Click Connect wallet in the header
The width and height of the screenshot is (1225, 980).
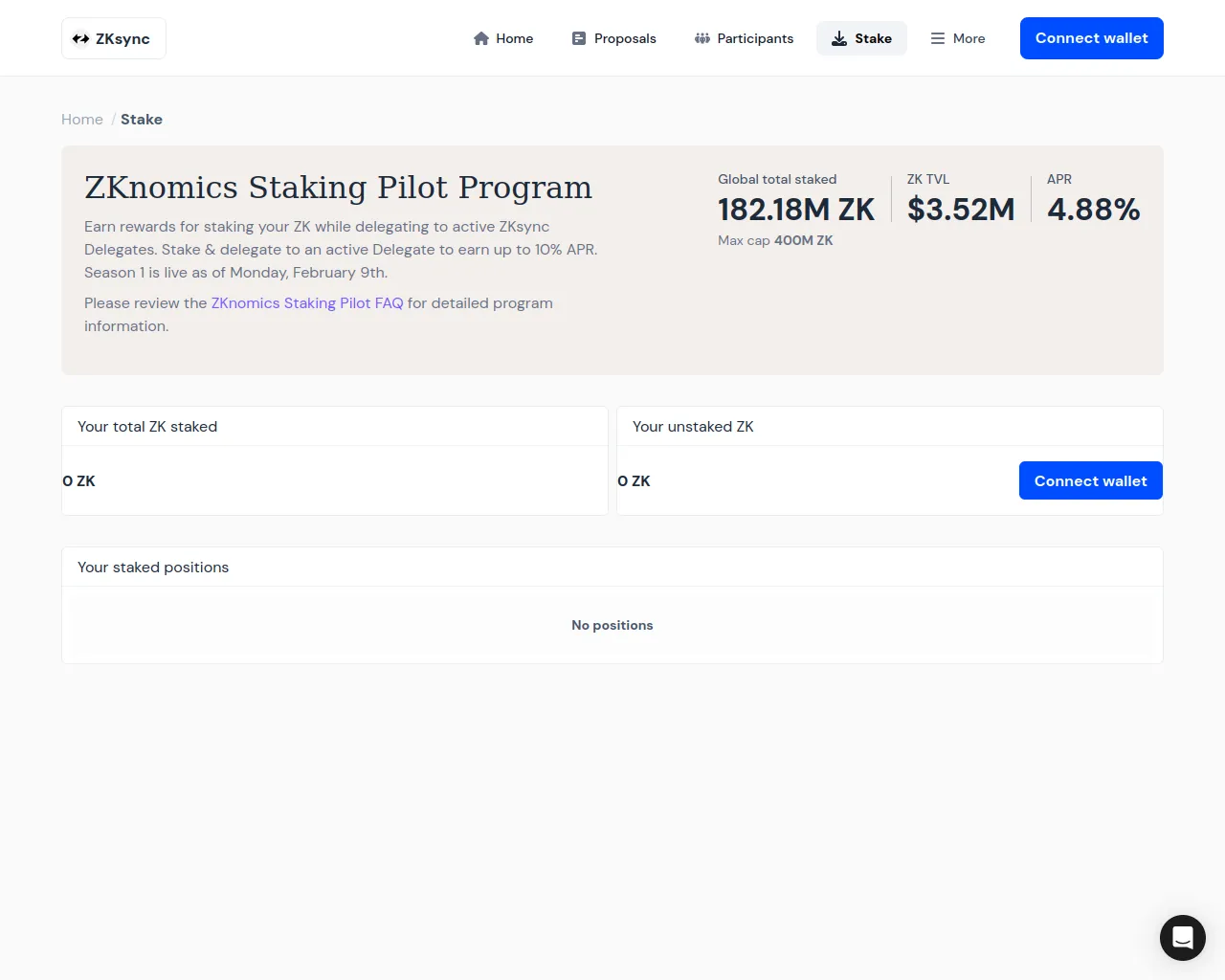[1092, 38]
